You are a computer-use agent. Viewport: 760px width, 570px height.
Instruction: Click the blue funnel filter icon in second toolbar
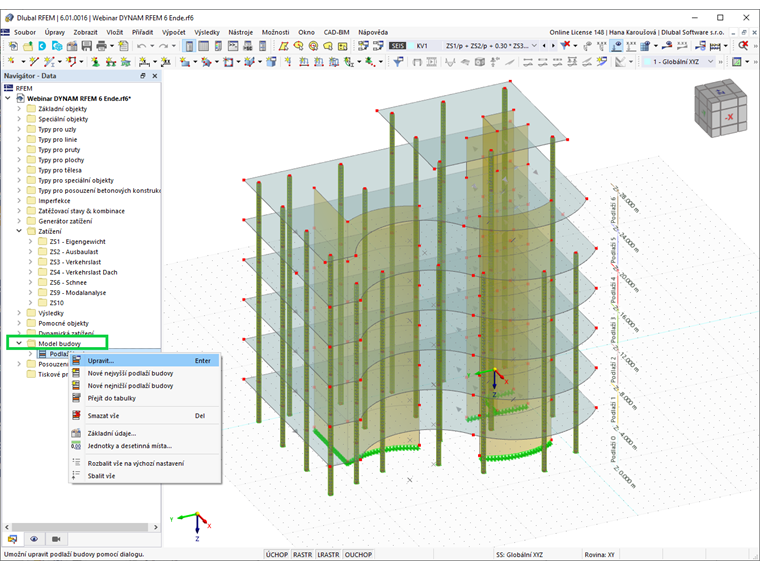point(398,62)
